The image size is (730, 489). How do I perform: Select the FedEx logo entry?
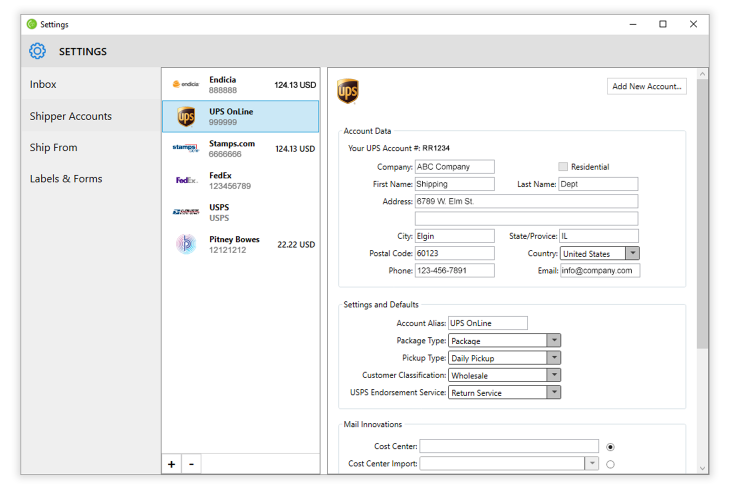click(186, 180)
